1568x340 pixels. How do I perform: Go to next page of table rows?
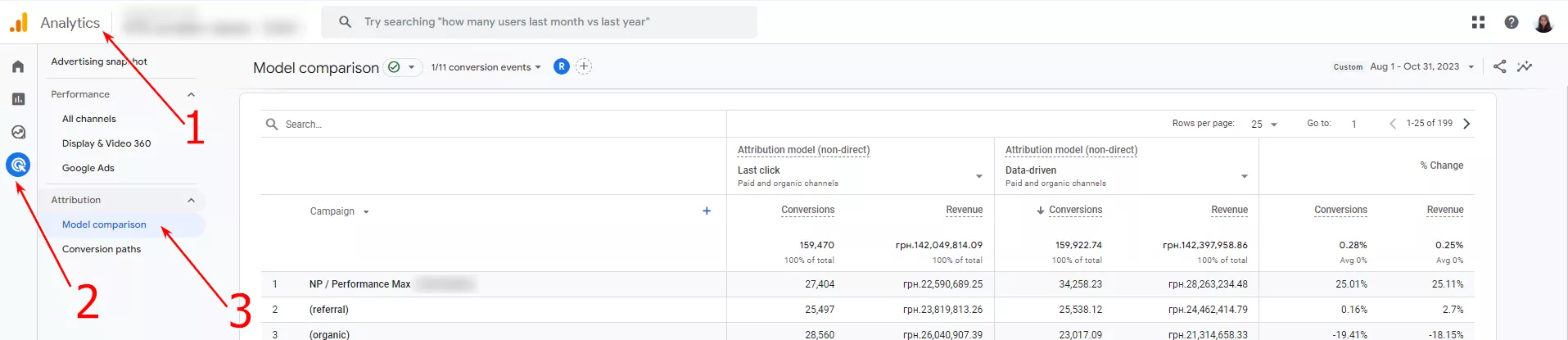tap(1466, 124)
